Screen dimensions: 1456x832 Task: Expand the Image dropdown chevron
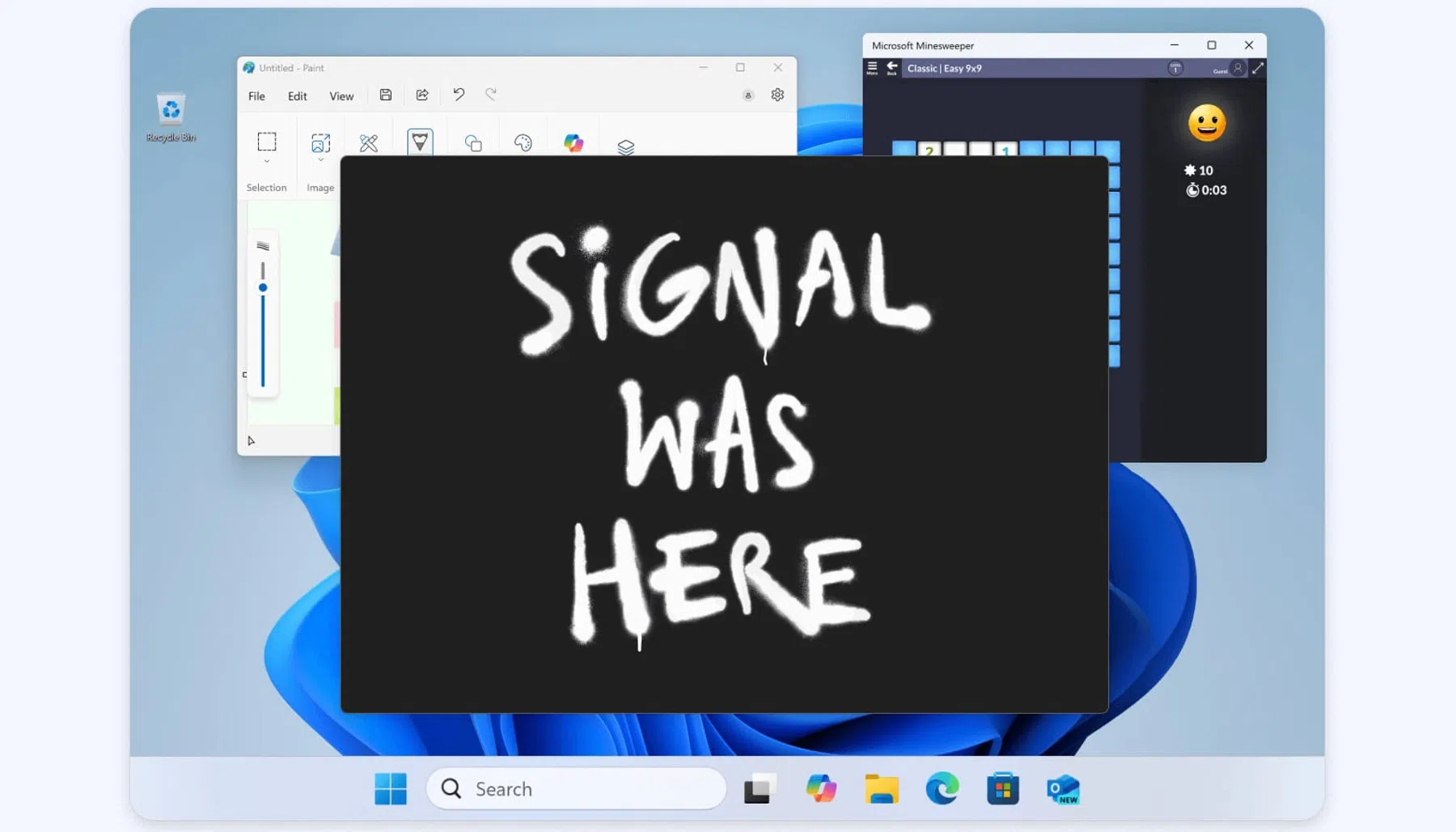point(320,161)
